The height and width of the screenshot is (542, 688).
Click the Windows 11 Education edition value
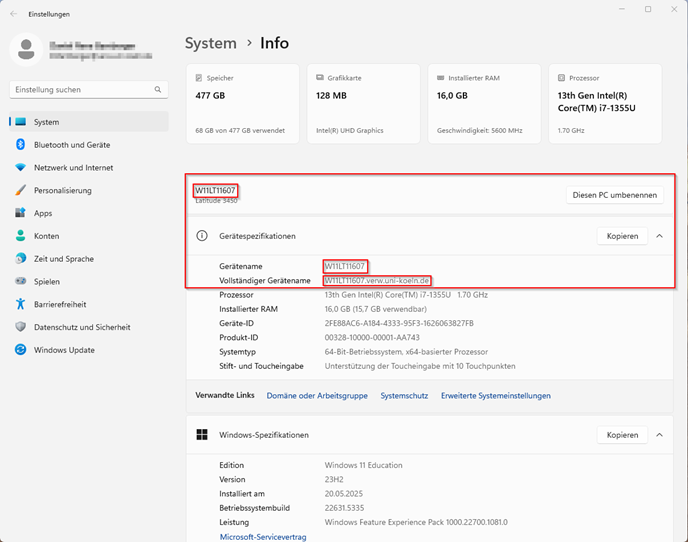[363, 465]
